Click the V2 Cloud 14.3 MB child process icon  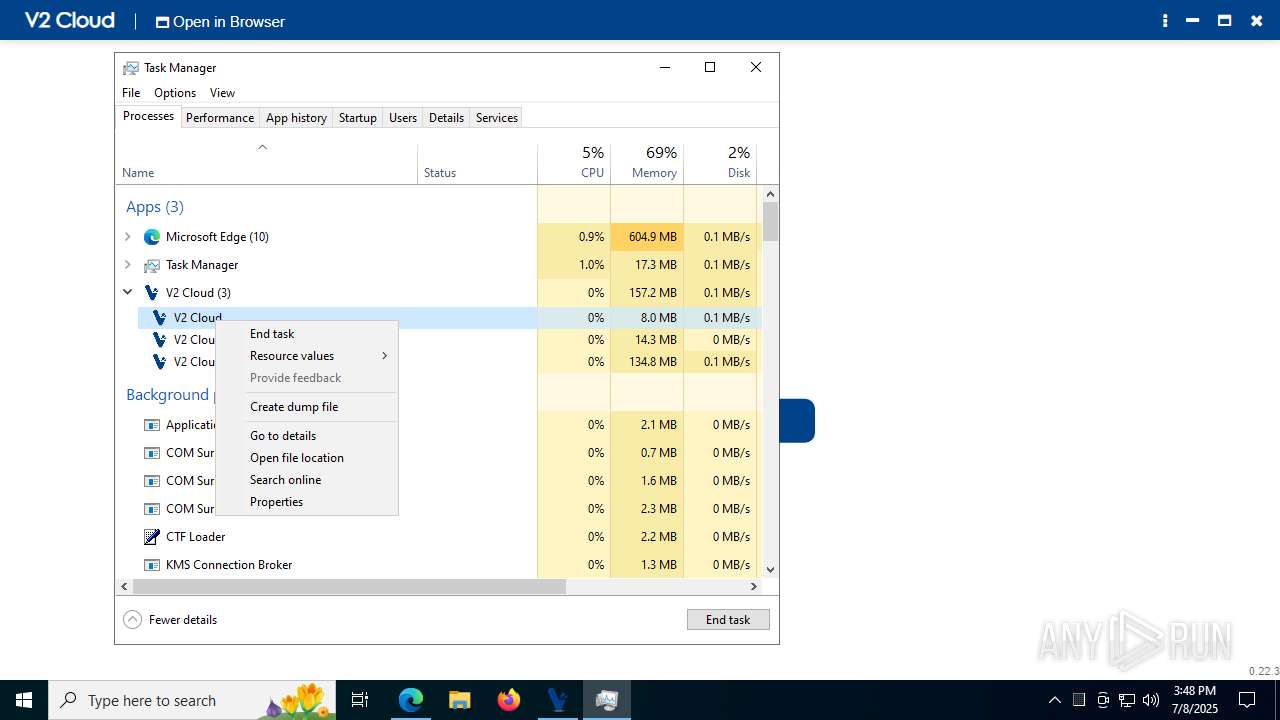(x=159, y=340)
